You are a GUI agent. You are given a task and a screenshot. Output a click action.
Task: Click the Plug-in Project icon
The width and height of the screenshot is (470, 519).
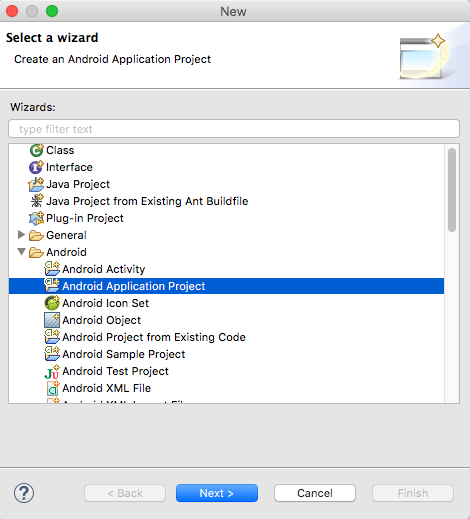[36, 218]
